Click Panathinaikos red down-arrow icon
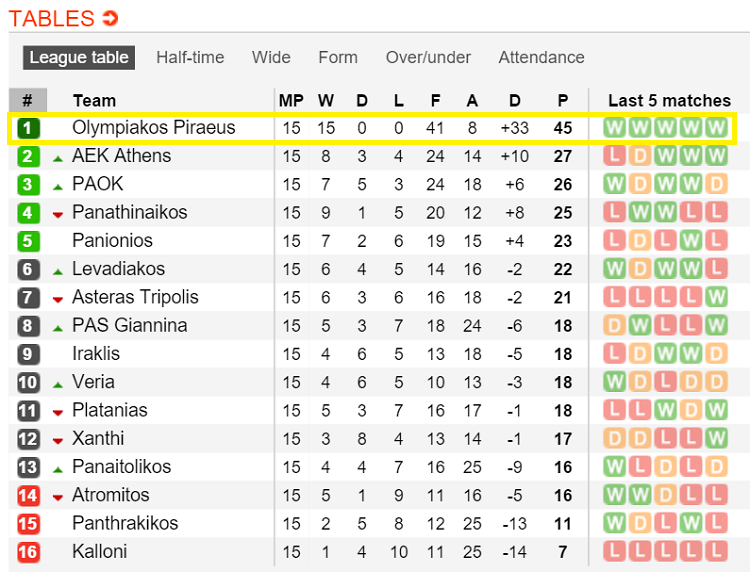 pos(58,214)
